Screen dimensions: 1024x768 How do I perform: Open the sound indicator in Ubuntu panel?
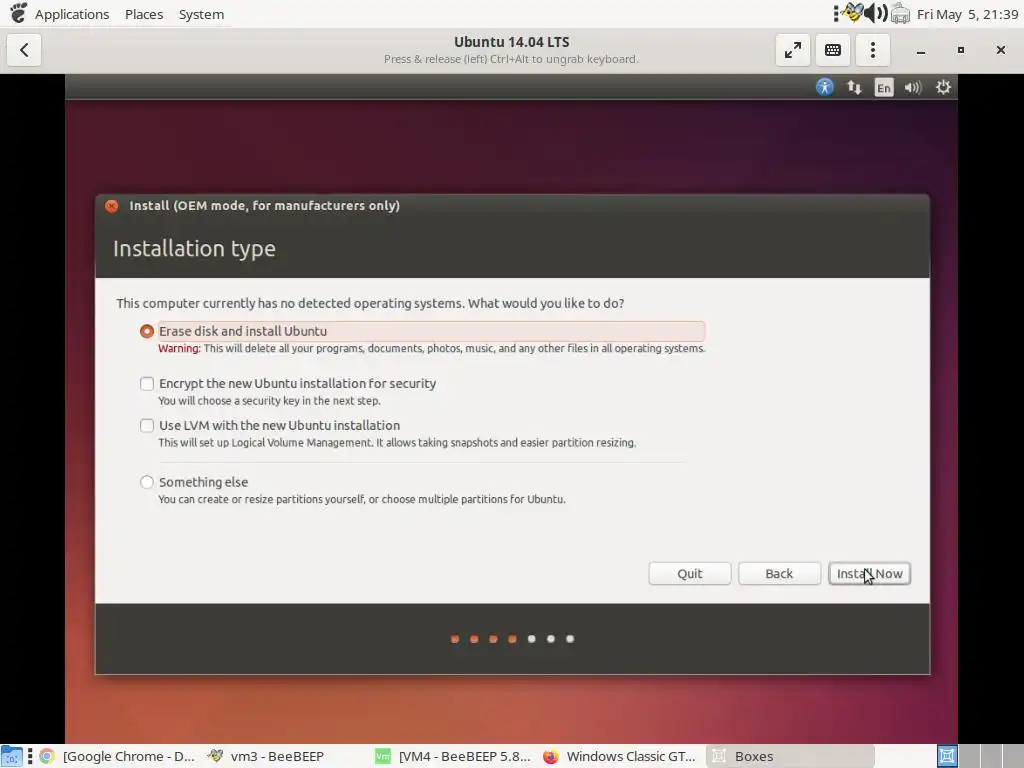tap(913, 87)
